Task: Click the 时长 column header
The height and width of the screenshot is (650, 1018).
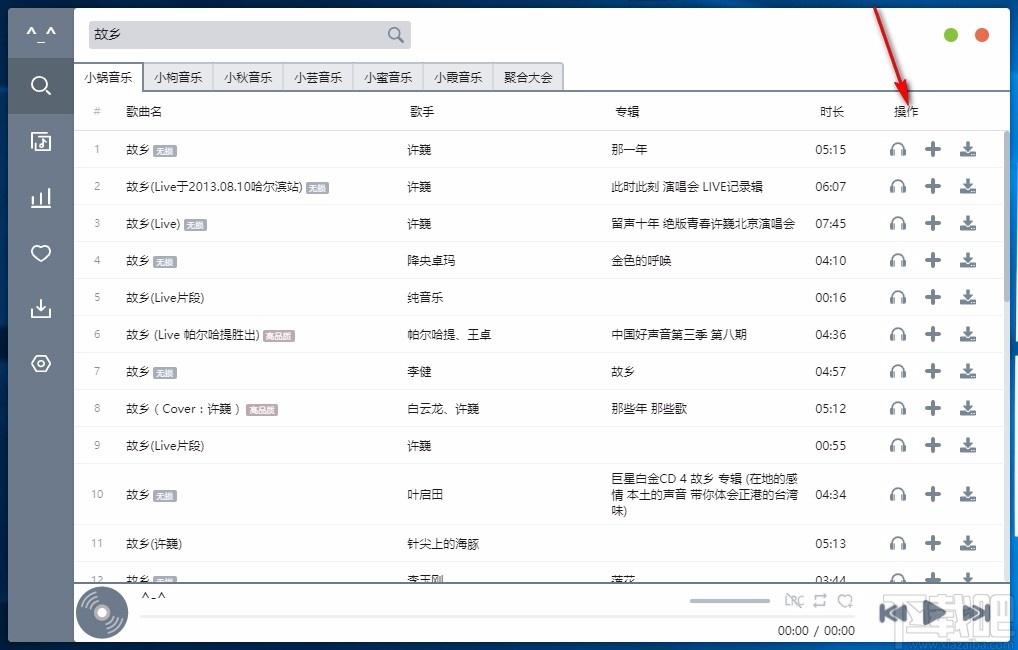Action: pos(832,112)
